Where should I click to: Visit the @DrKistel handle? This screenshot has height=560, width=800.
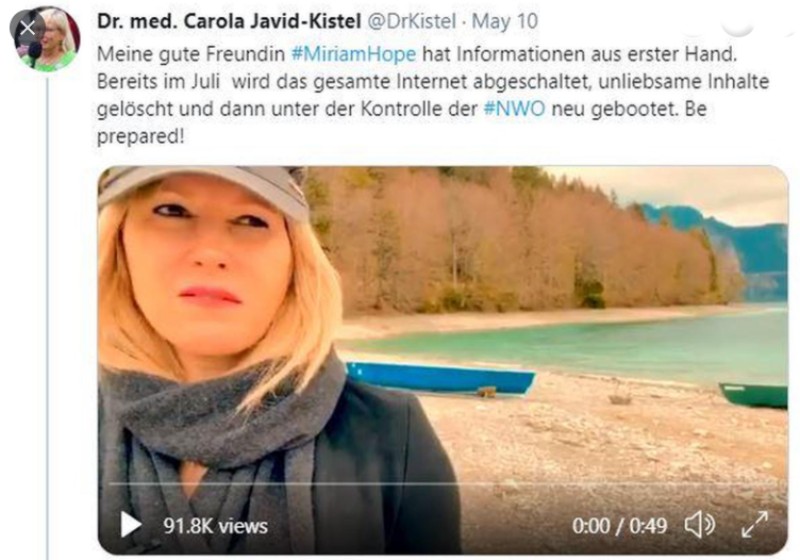411,21
